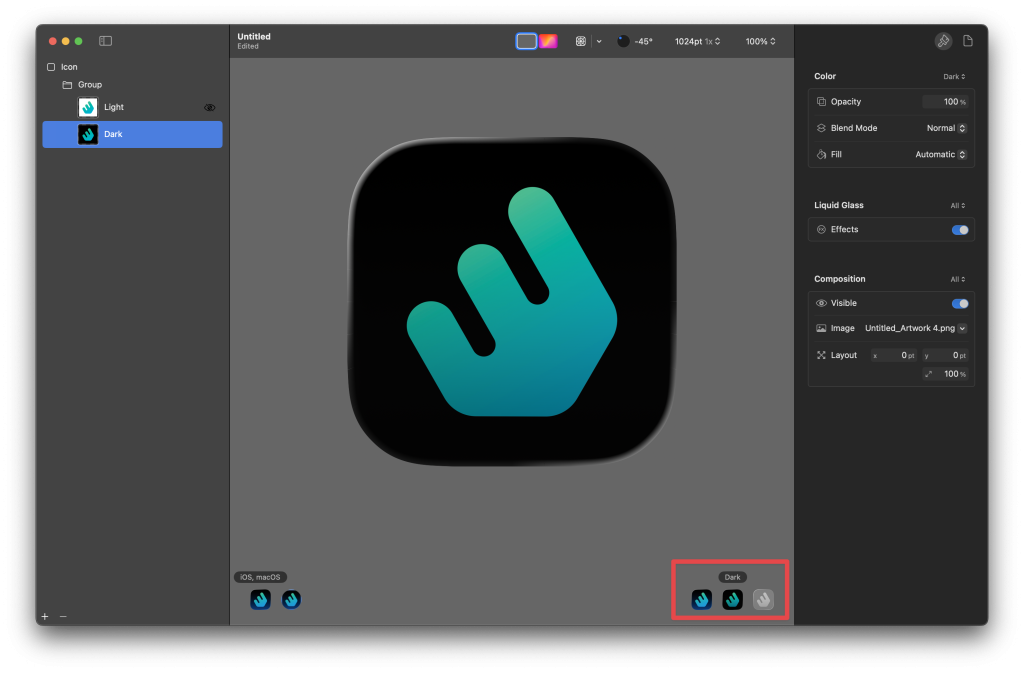The width and height of the screenshot is (1024, 673).
Task: Open the 100% zoom level selector
Action: click(760, 41)
